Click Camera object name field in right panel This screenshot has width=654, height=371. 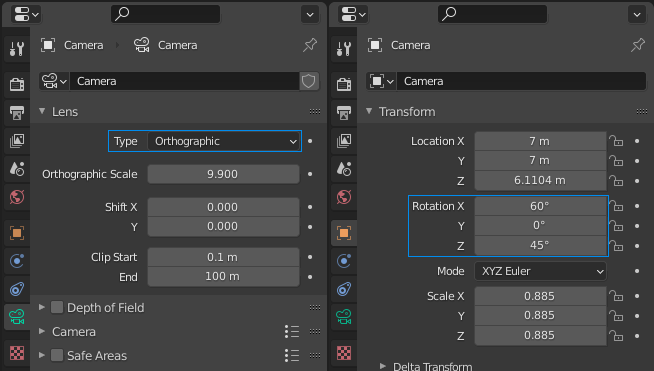tap(521, 81)
